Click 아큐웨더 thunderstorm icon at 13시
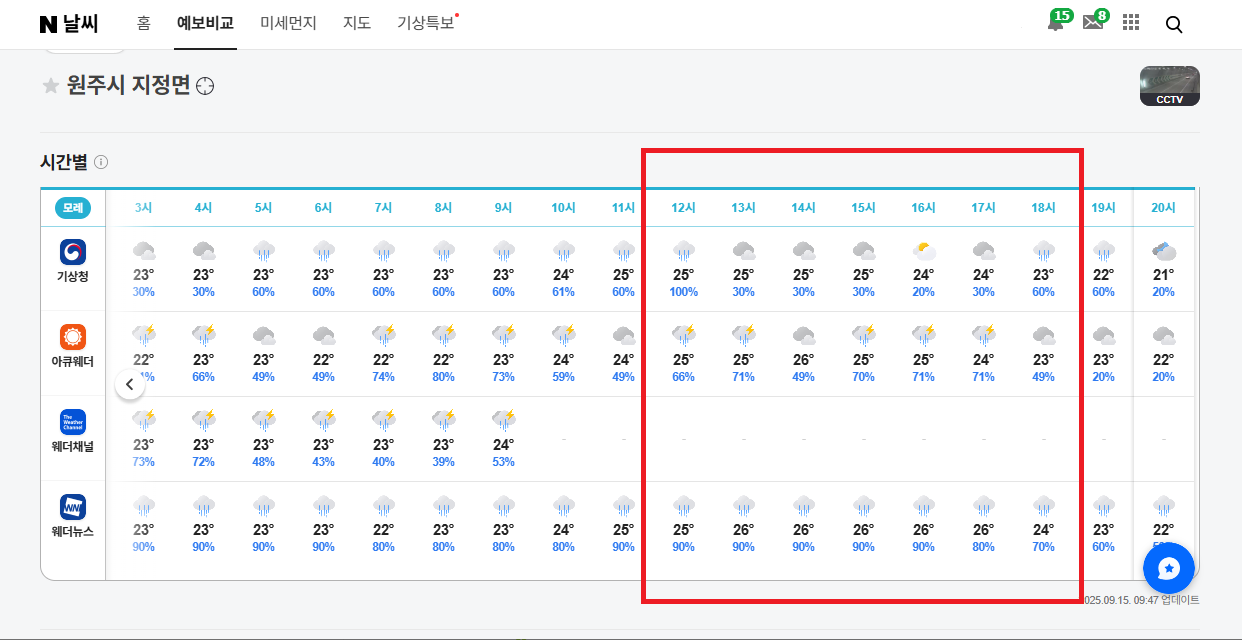 click(744, 336)
